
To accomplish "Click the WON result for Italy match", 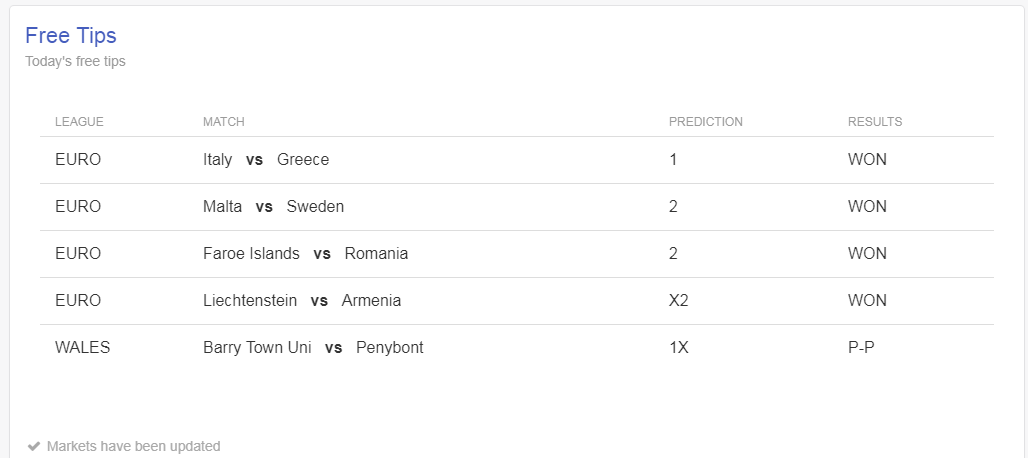I will coord(867,160).
